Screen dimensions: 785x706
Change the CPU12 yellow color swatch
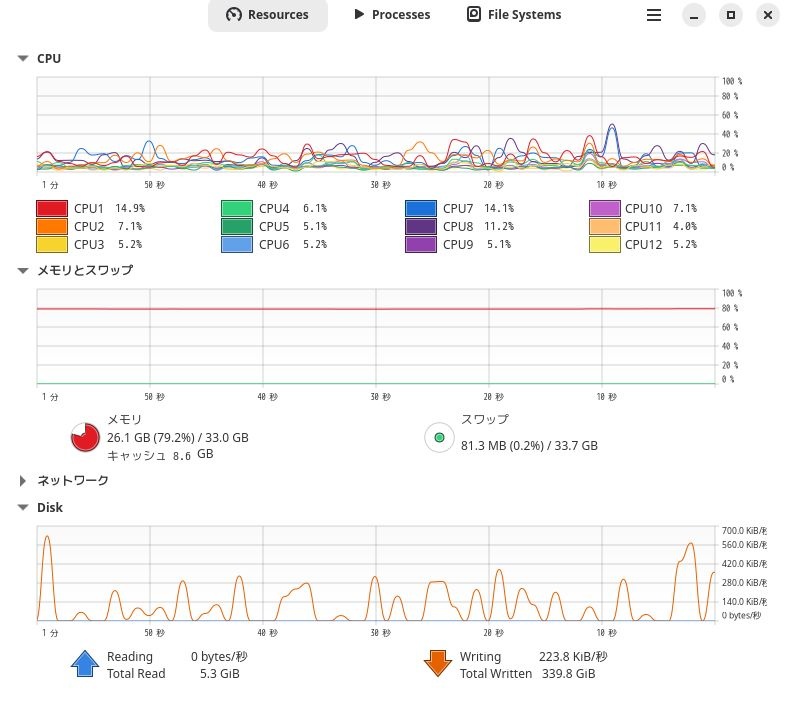604,244
